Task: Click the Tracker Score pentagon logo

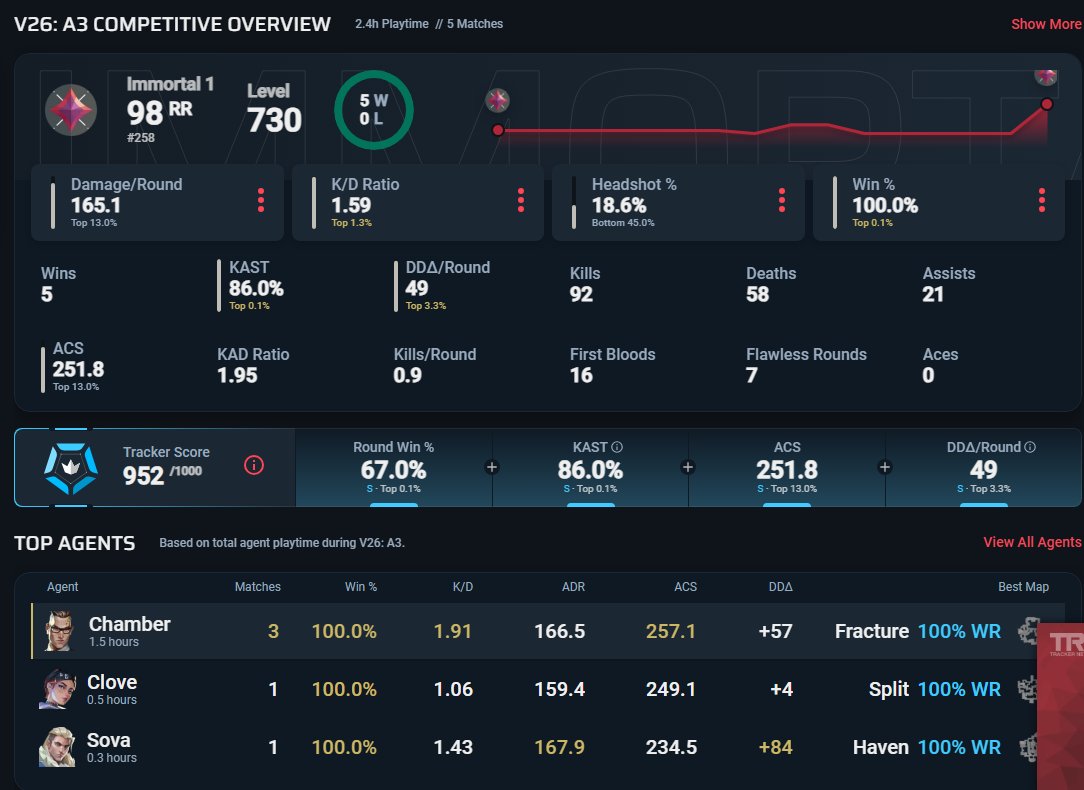Action: tap(71, 468)
